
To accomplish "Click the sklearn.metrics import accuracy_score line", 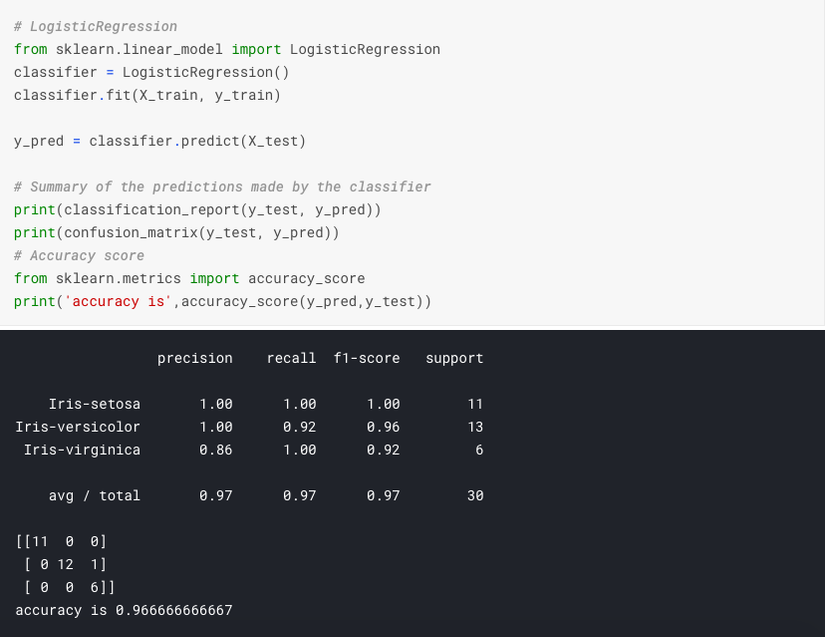I will 189,279.
